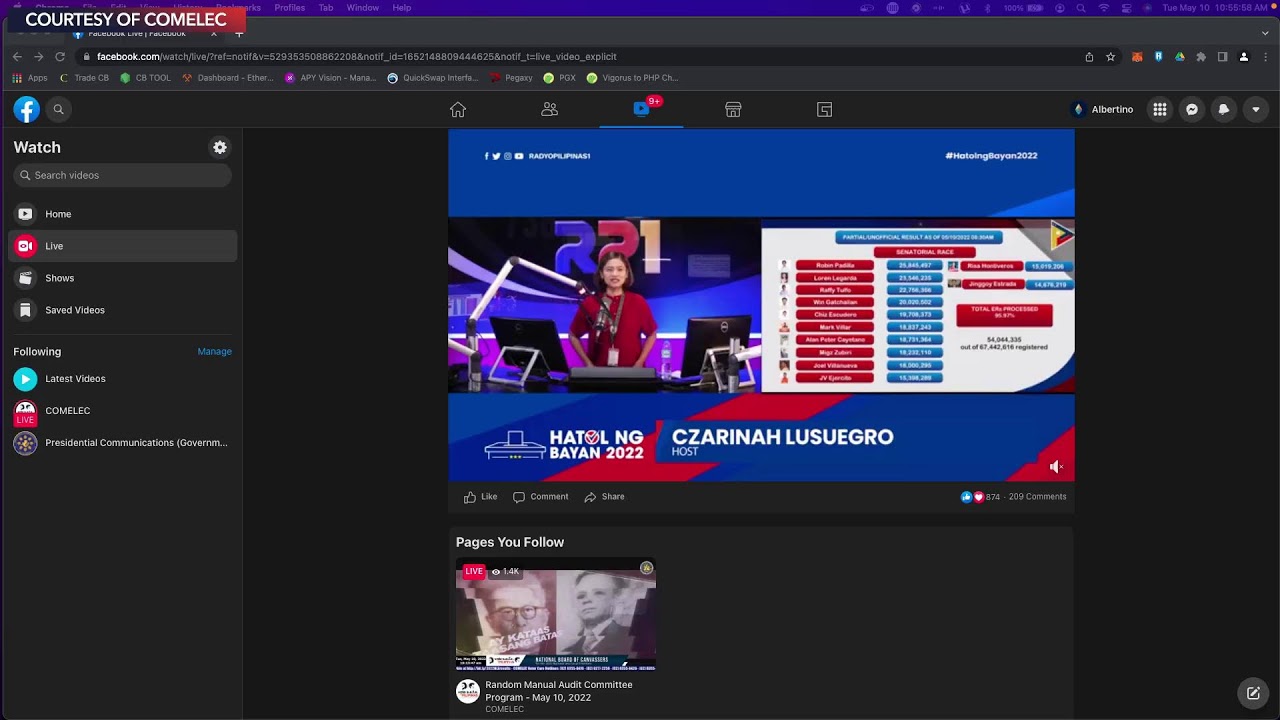Open the Help menu in menu bar
Screen dimensions: 1280x720
tap(402, 8)
